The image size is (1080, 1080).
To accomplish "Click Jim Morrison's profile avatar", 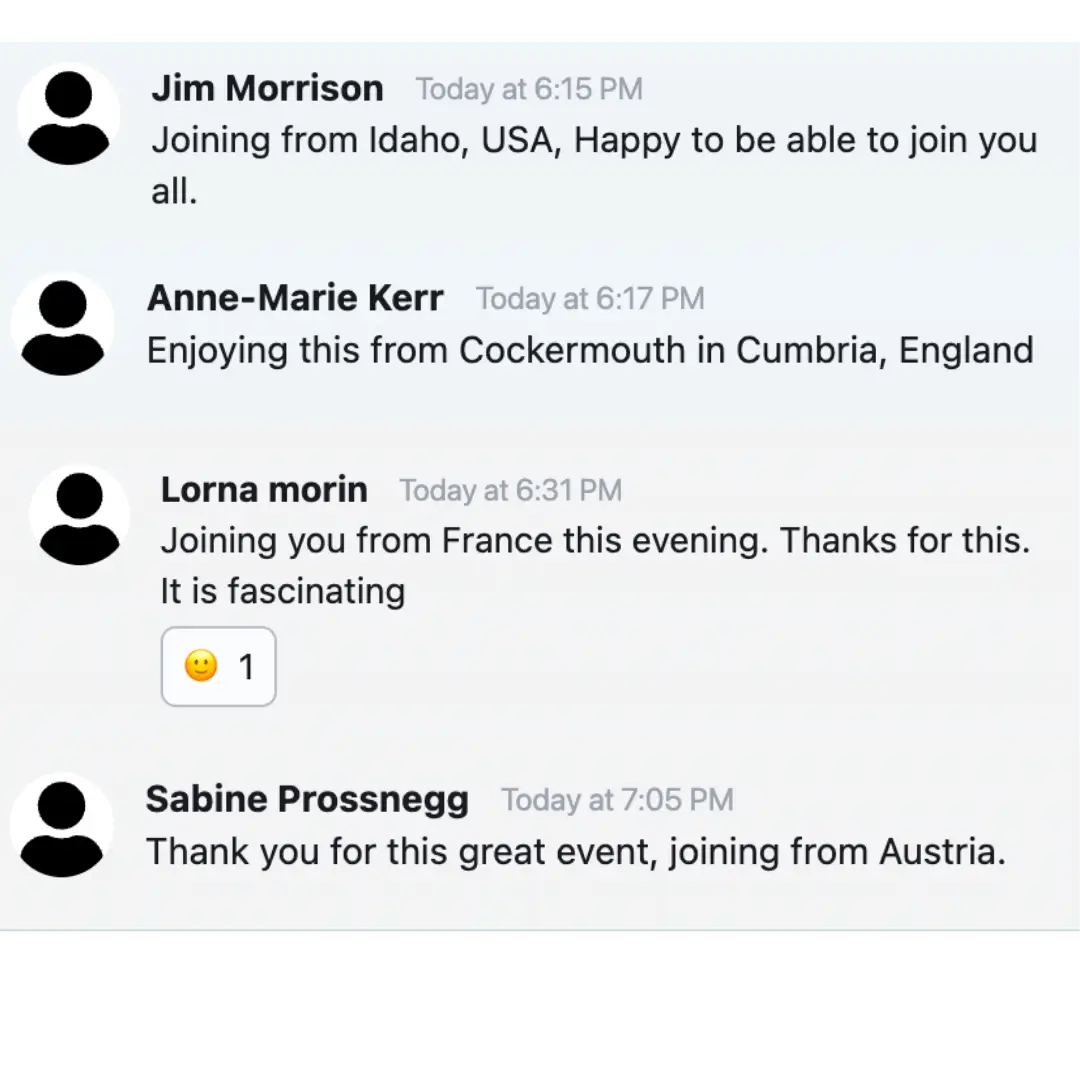I will [68, 114].
